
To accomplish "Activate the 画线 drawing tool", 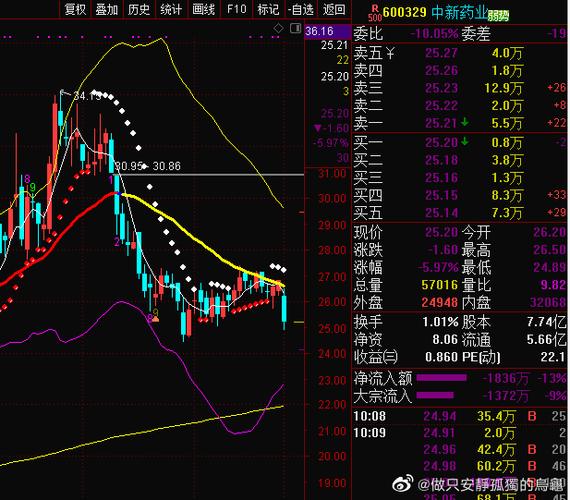I will pyautogui.click(x=203, y=9).
